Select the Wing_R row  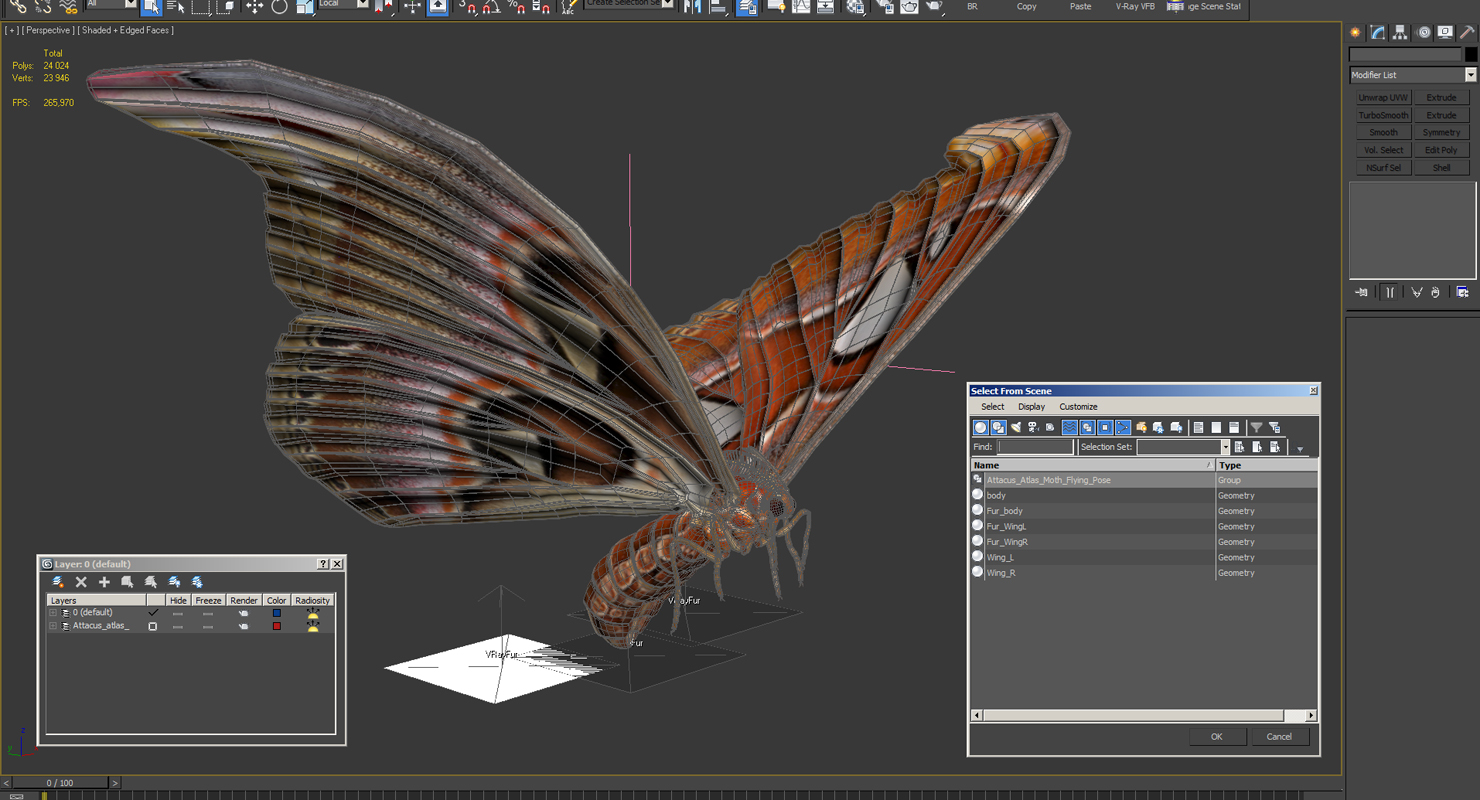pos(1144,573)
